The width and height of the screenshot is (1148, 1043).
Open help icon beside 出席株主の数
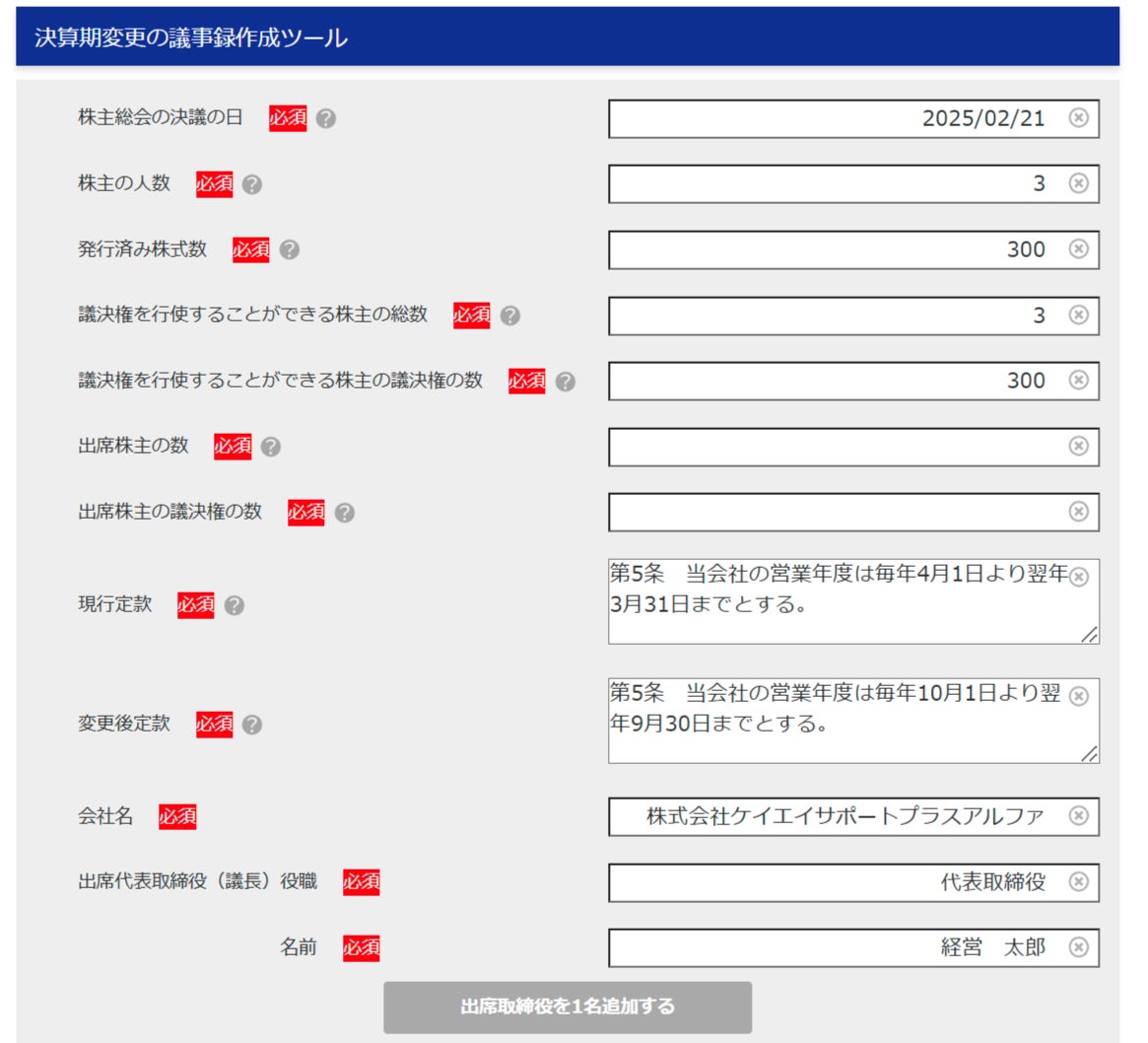click(x=271, y=447)
